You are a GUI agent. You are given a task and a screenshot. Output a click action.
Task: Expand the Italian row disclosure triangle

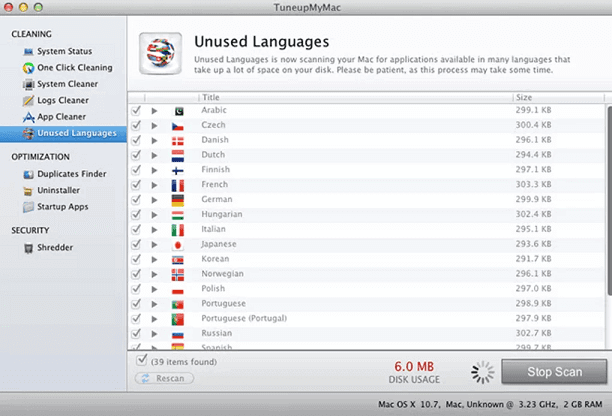point(155,230)
